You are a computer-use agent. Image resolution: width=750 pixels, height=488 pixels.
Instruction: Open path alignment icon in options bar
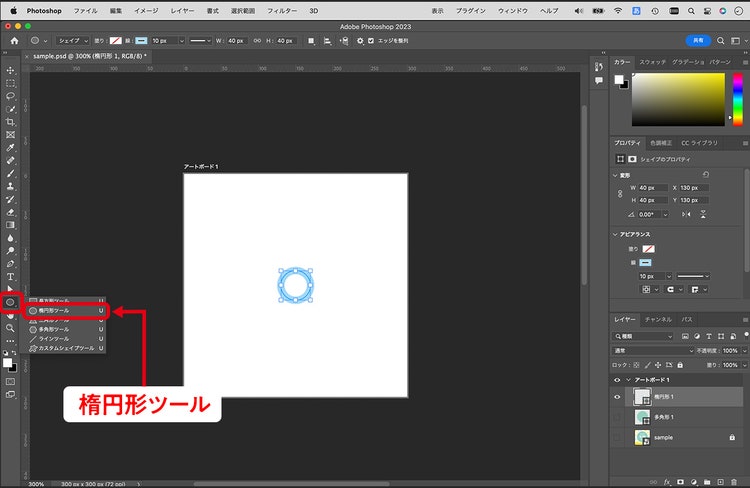[328, 41]
